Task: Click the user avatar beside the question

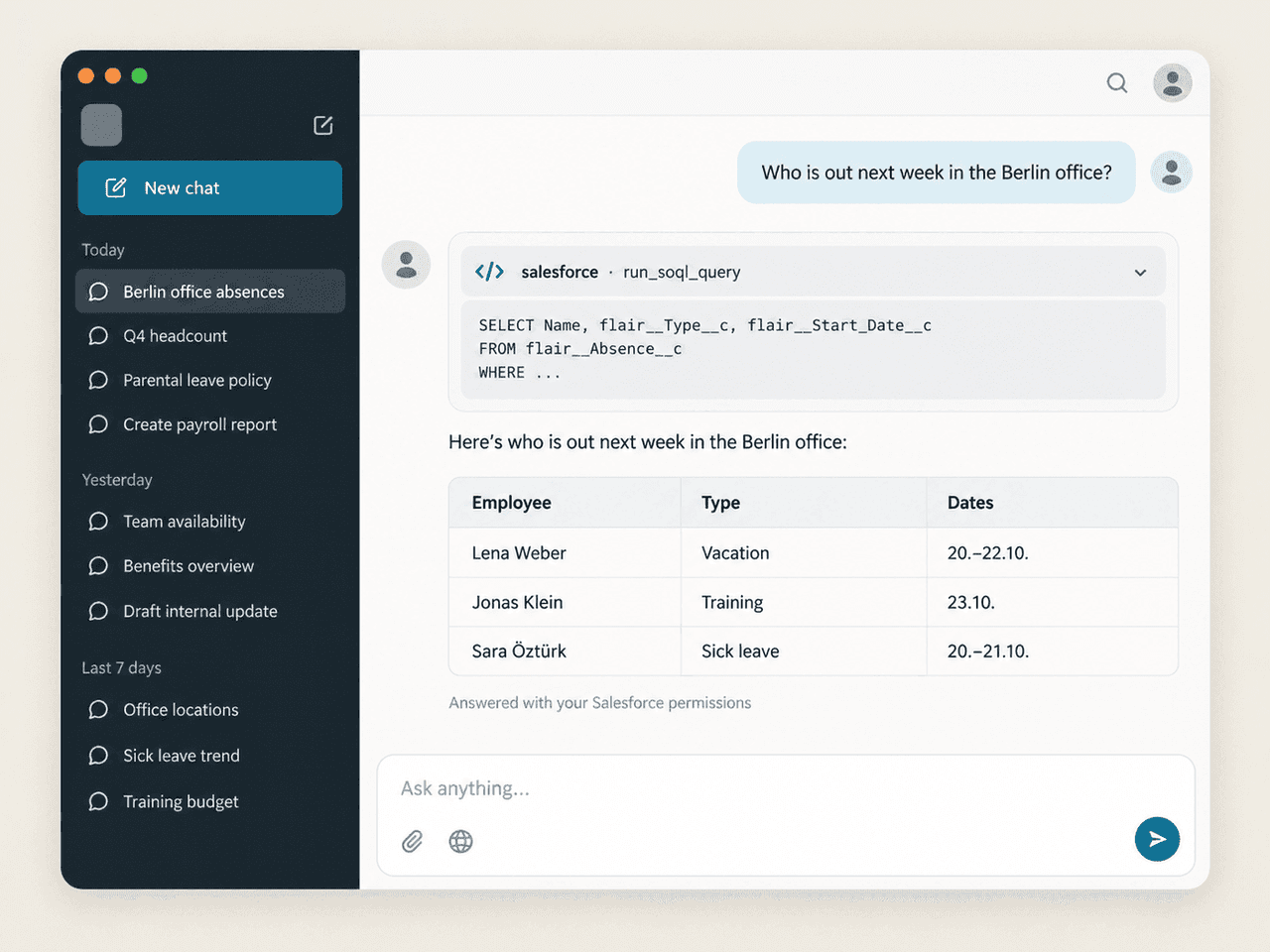Action: pyautogui.click(x=1171, y=172)
